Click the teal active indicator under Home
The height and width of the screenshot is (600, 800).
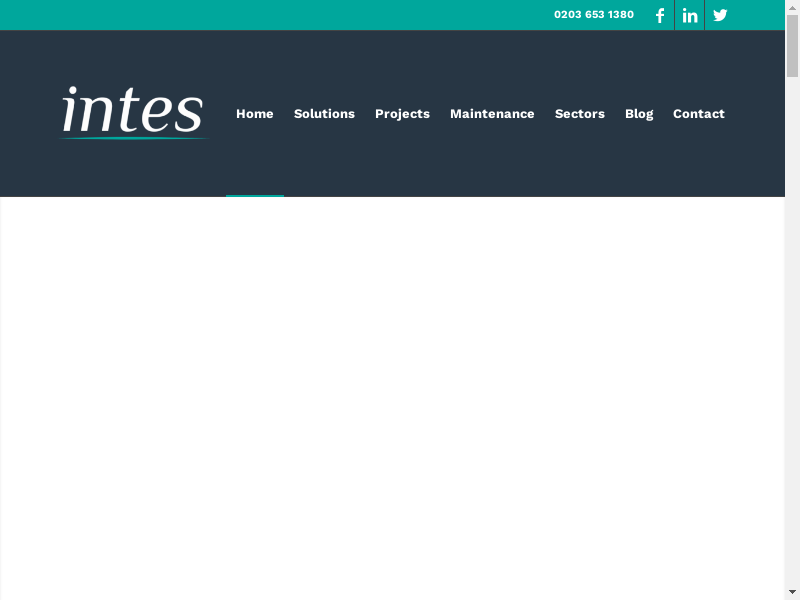(255, 196)
